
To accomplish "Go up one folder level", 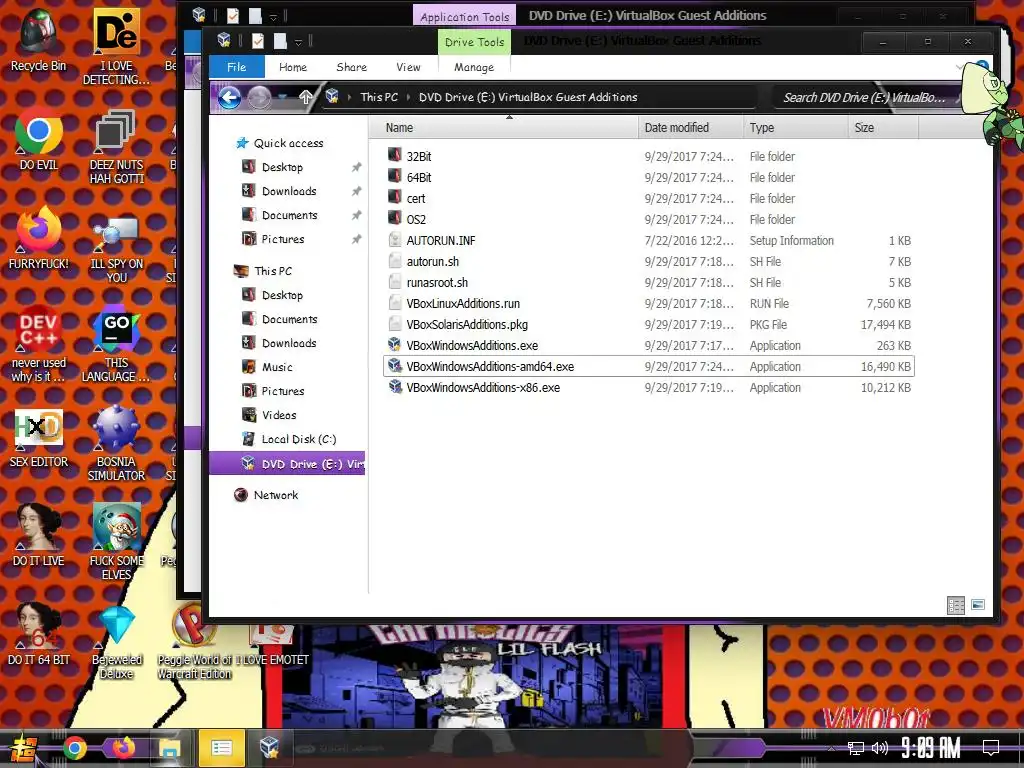I will tap(305, 97).
